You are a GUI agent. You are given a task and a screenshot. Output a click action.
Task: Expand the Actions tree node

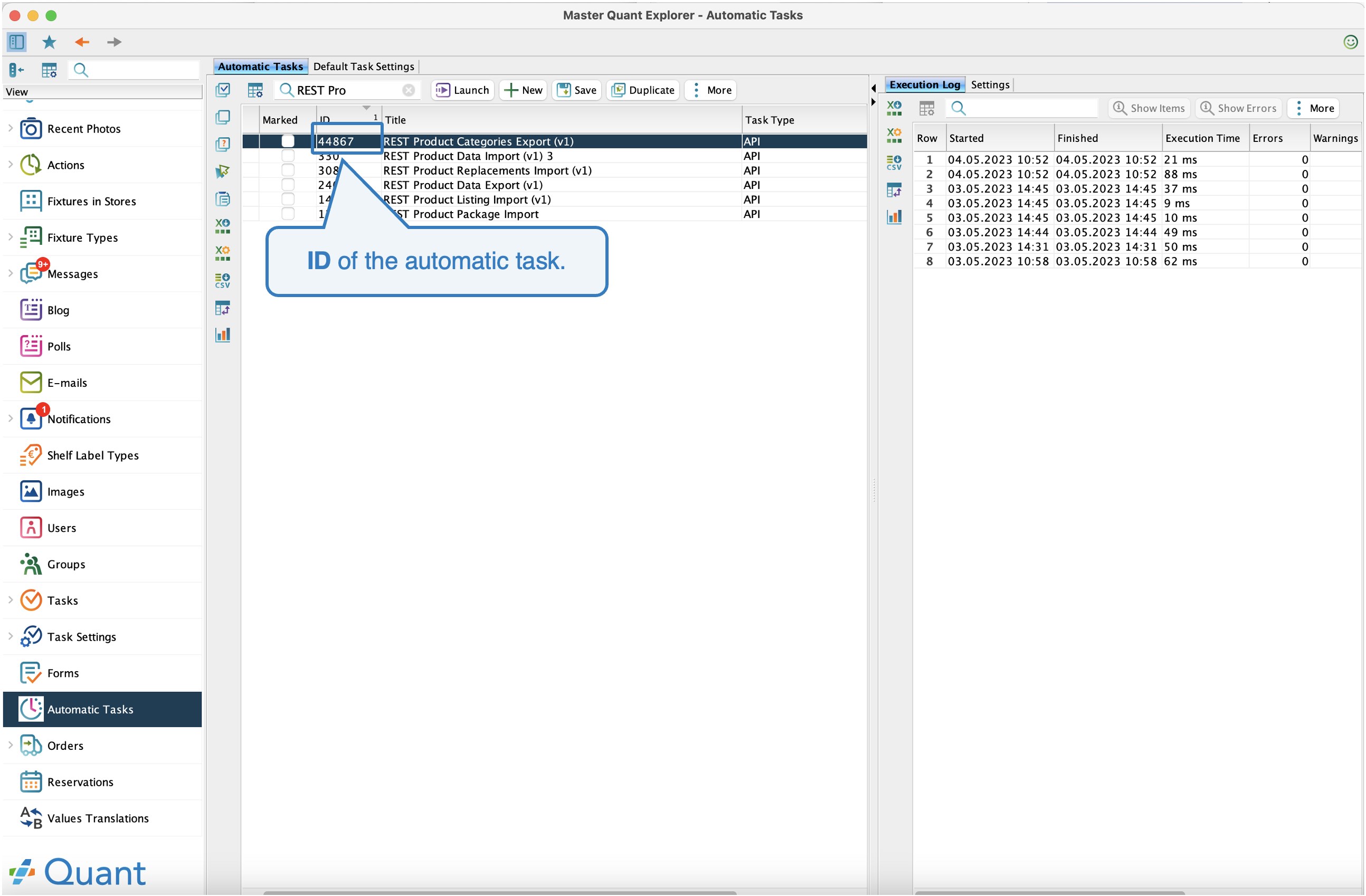point(11,165)
